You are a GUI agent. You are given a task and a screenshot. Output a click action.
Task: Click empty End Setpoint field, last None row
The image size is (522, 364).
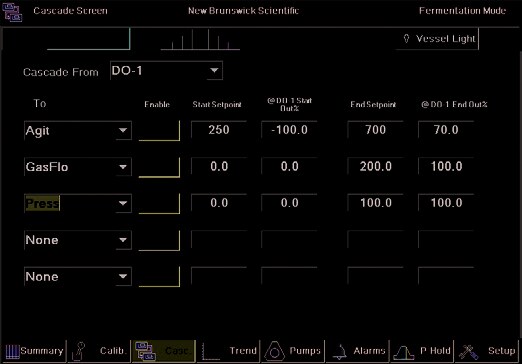(375, 276)
